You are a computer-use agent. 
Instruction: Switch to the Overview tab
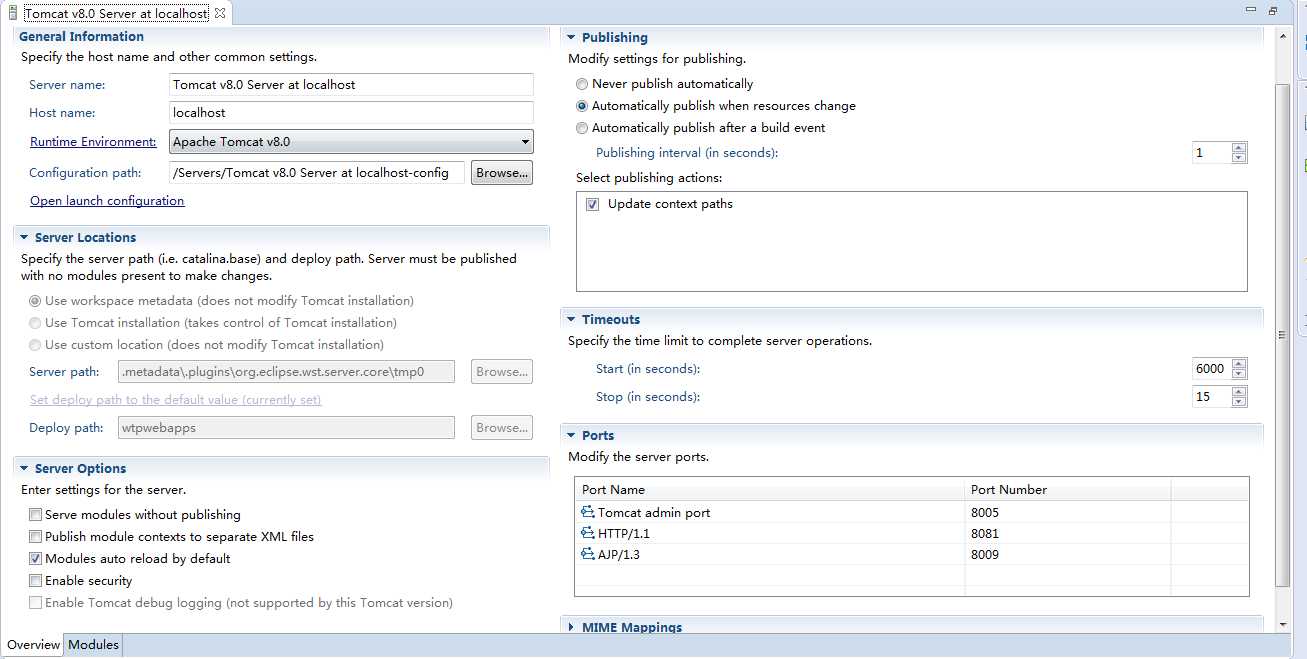click(34, 645)
